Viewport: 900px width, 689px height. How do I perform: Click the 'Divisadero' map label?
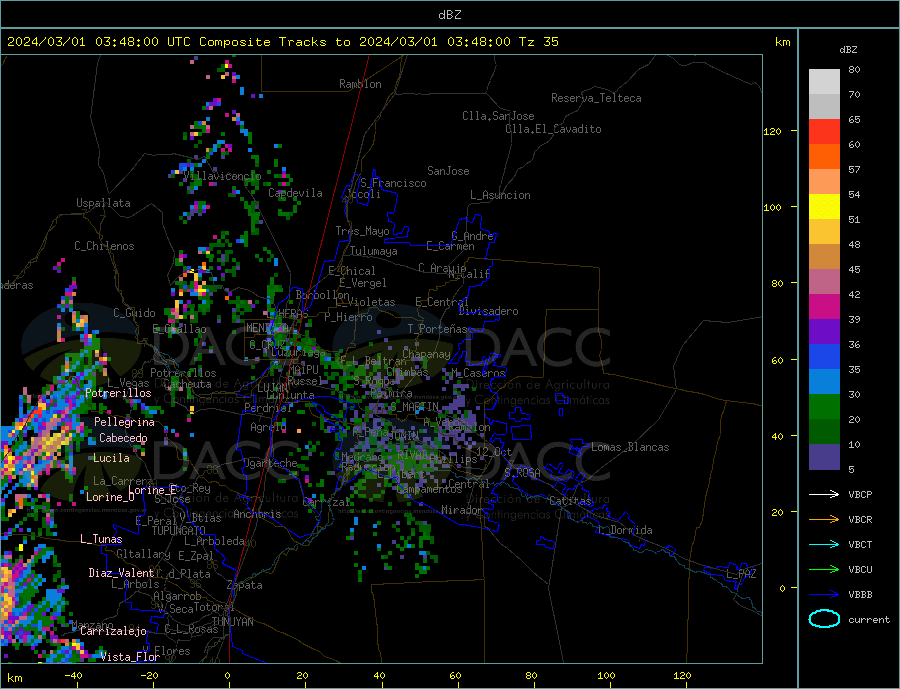488,311
